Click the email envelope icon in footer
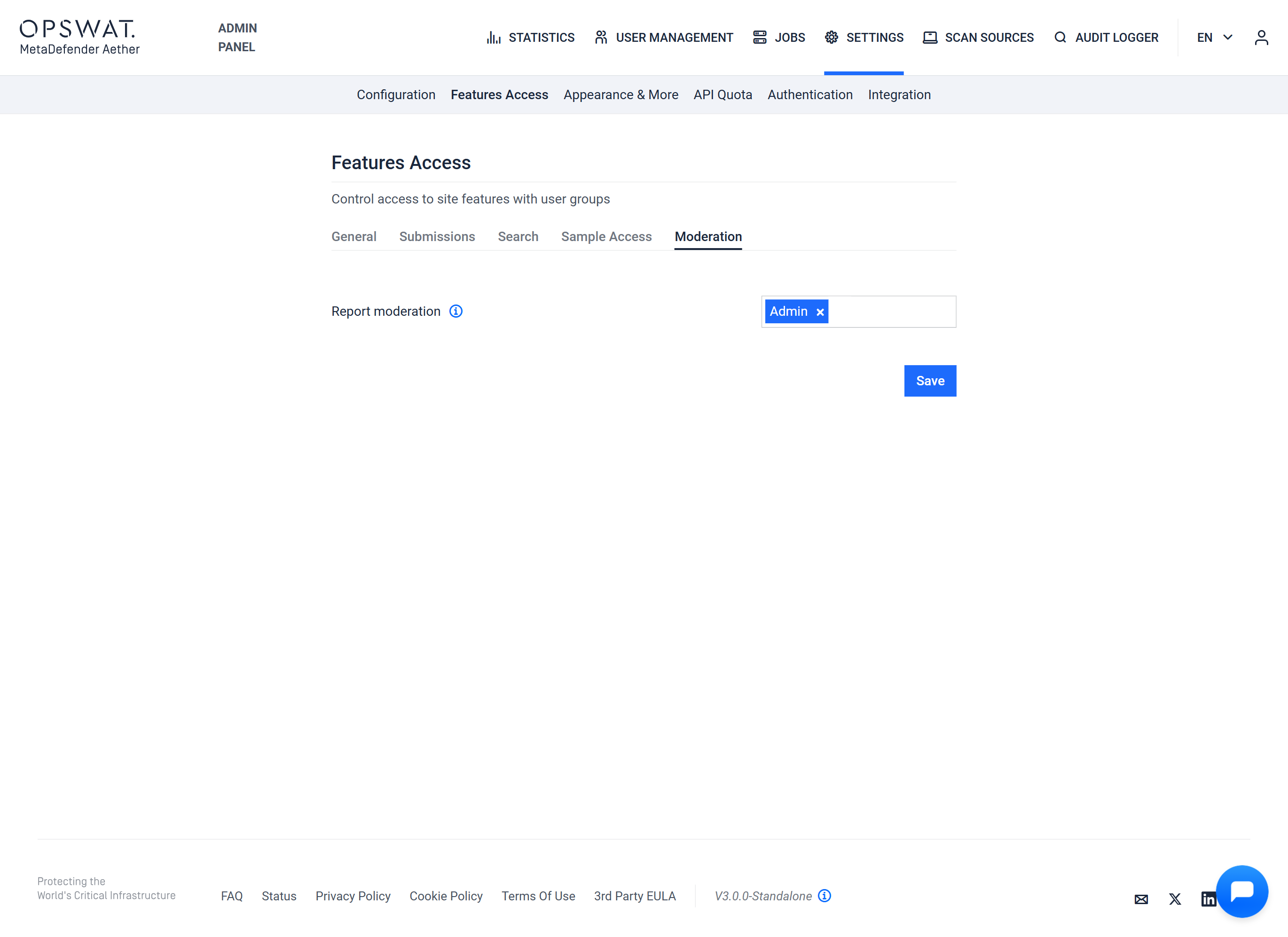This screenshot has height=937, width=1288. click(x=1141, y=899)
